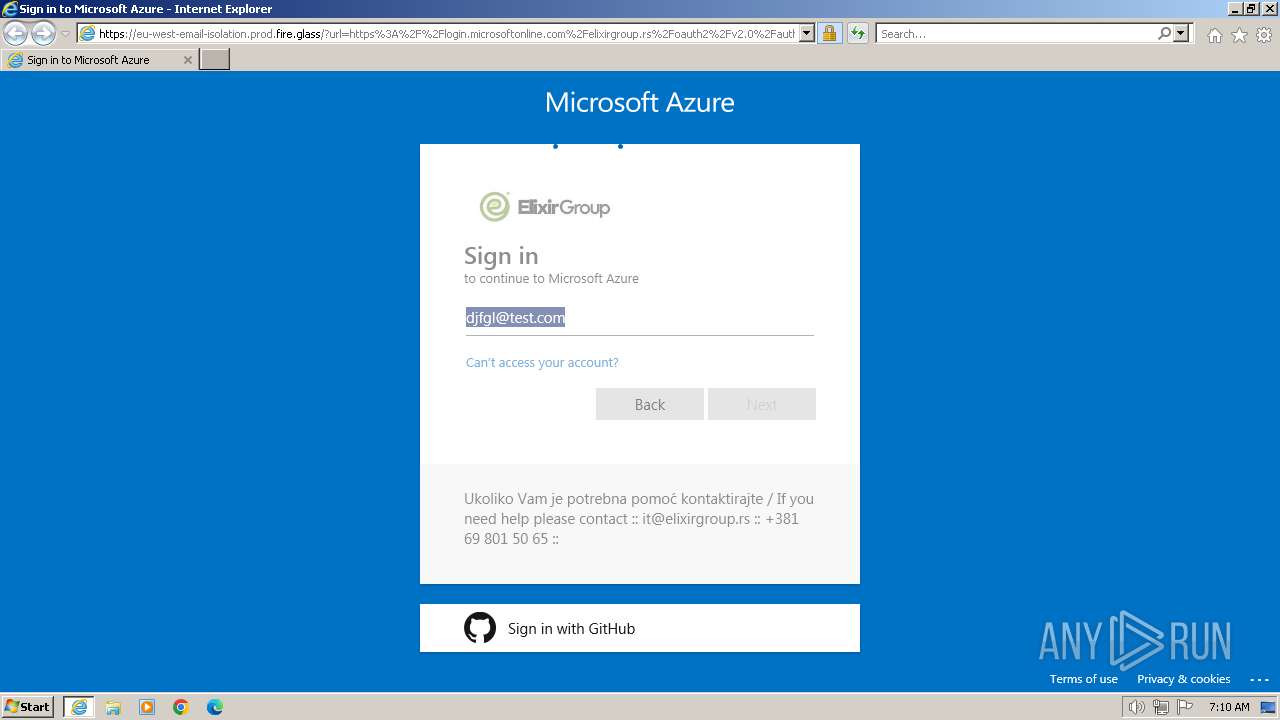The height and width of the screenshot is (720, 1280).
Task: Open the security lock icon report
Action: pos(829,34)
